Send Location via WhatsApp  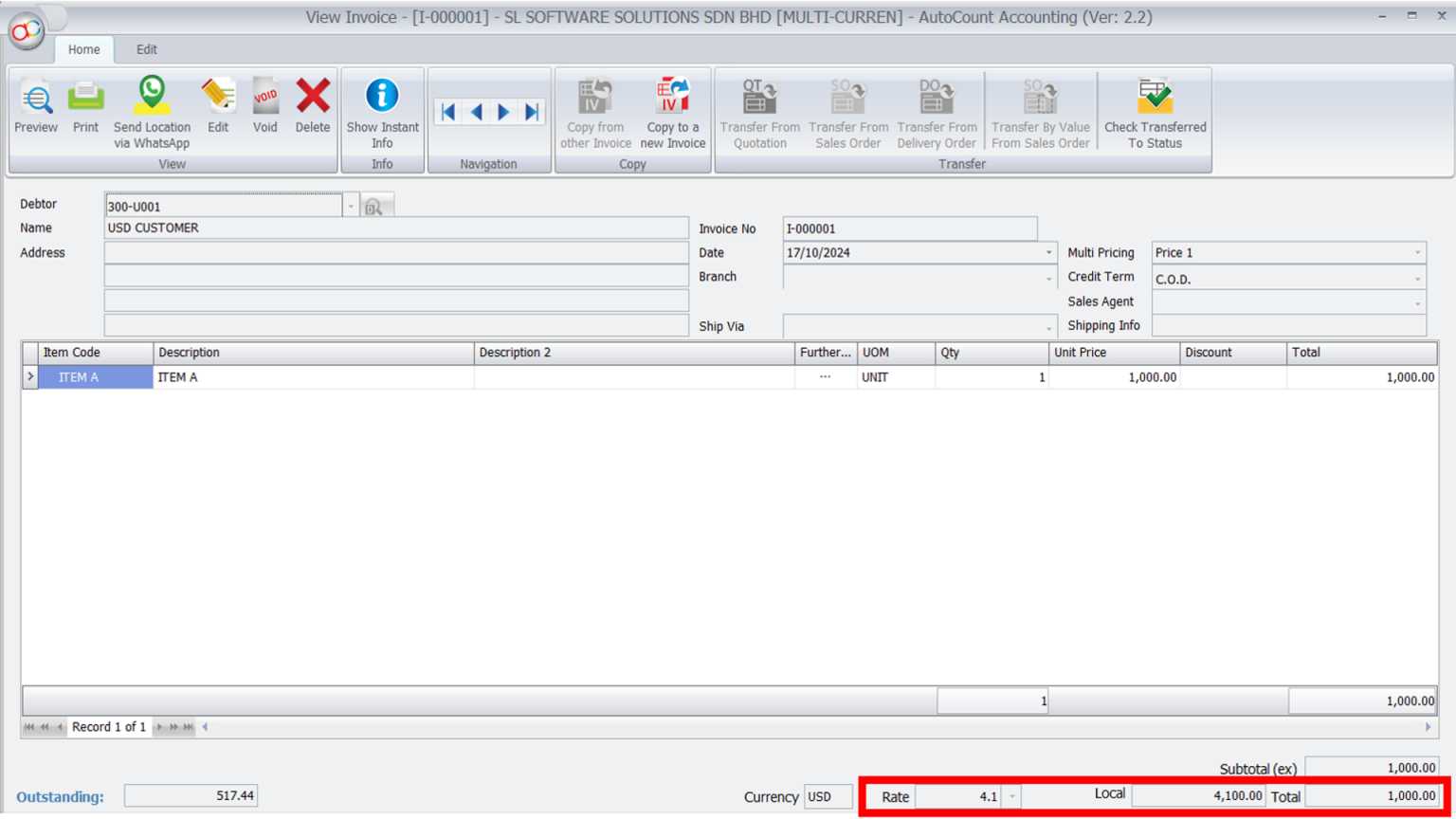pos(152,112)
